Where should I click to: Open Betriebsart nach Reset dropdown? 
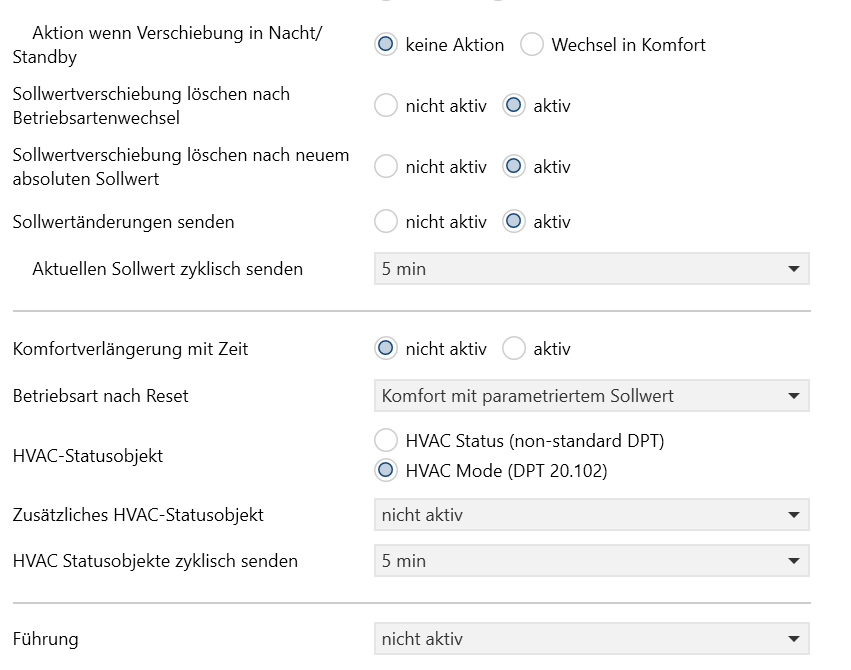(592, 395)
